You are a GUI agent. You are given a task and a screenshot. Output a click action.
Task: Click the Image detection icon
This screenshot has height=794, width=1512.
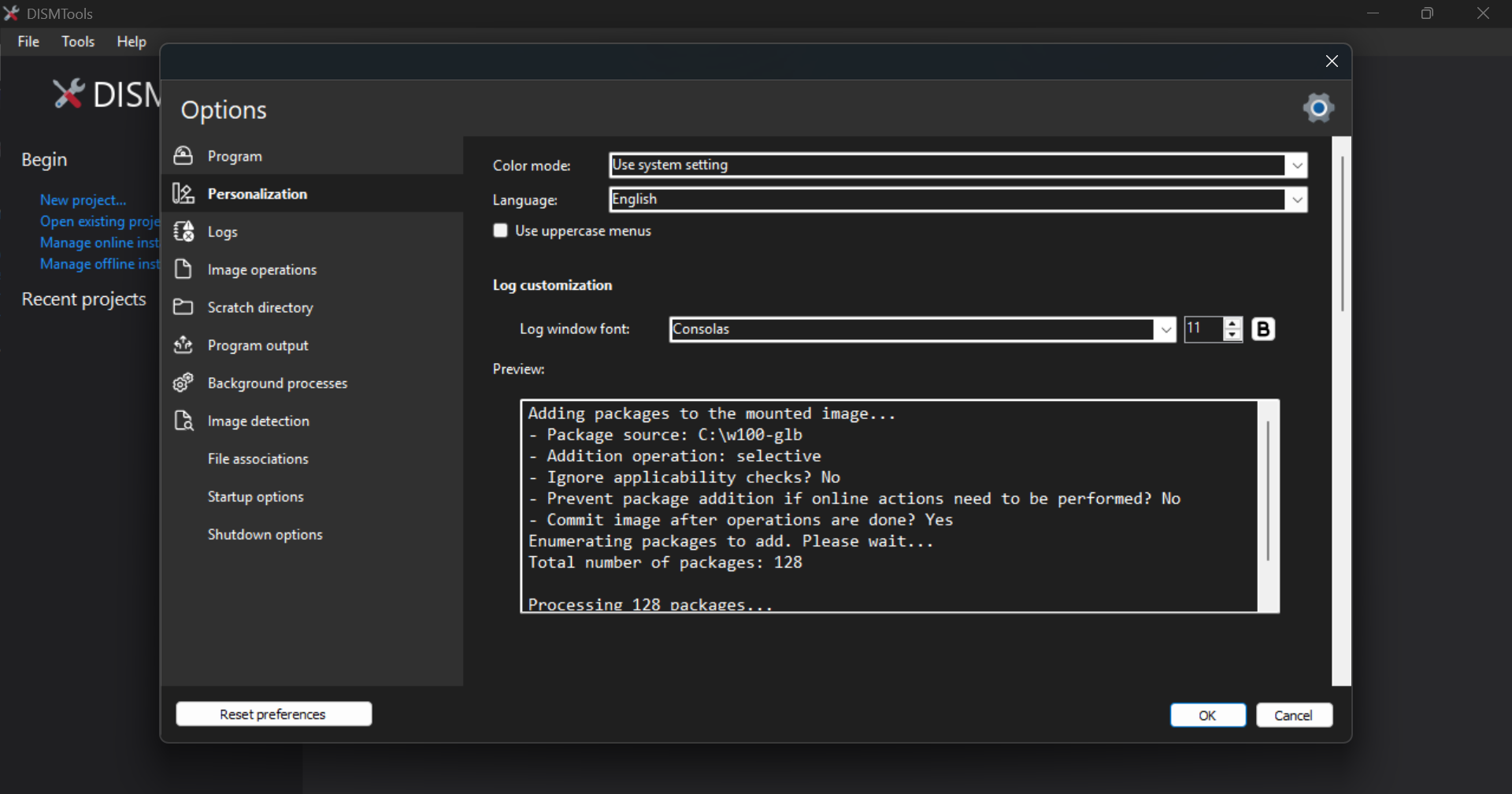coord(183,421)
